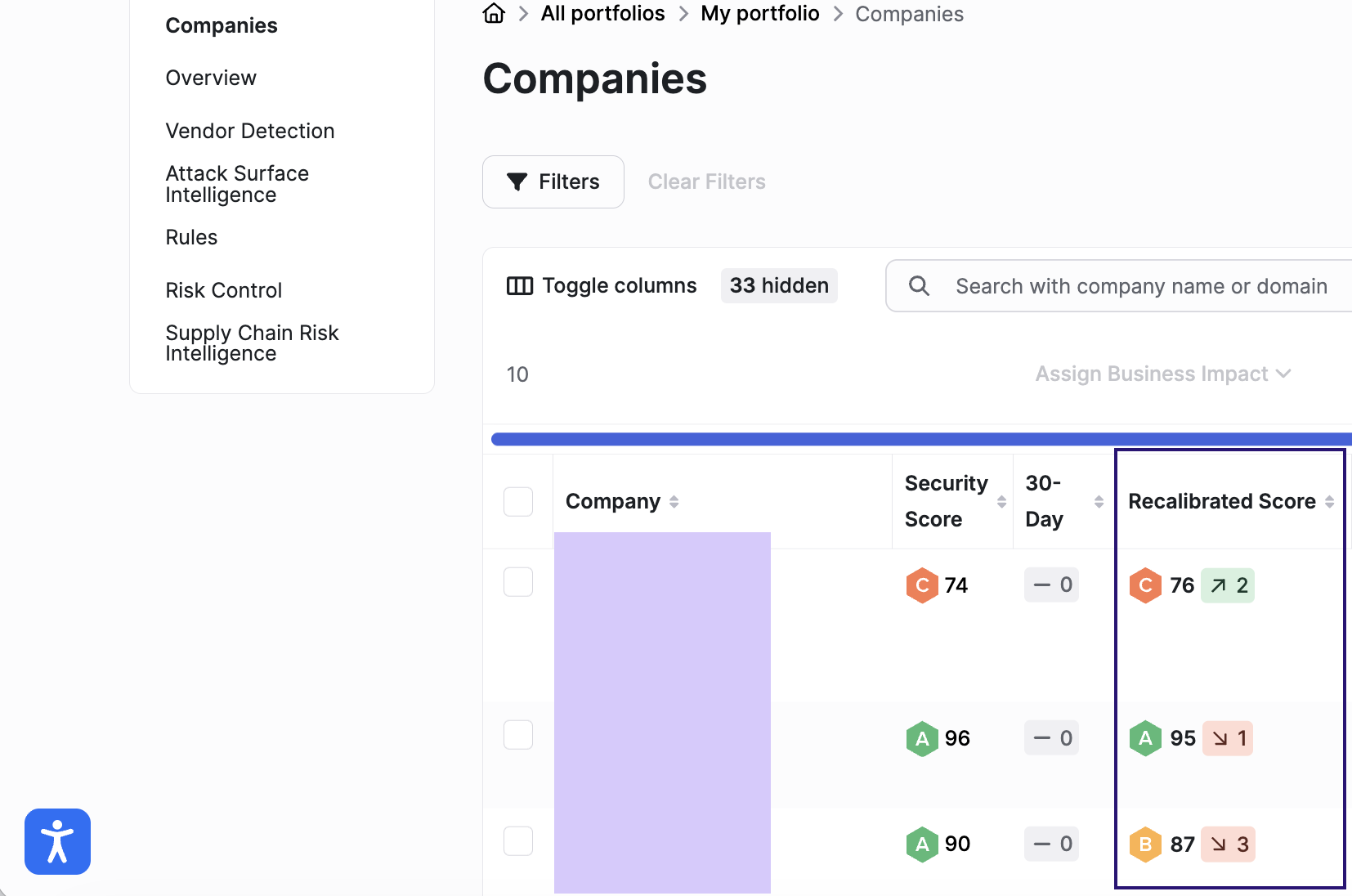Open Overview in the sidebar
The image size is (1352, 896).
[211, 78]
